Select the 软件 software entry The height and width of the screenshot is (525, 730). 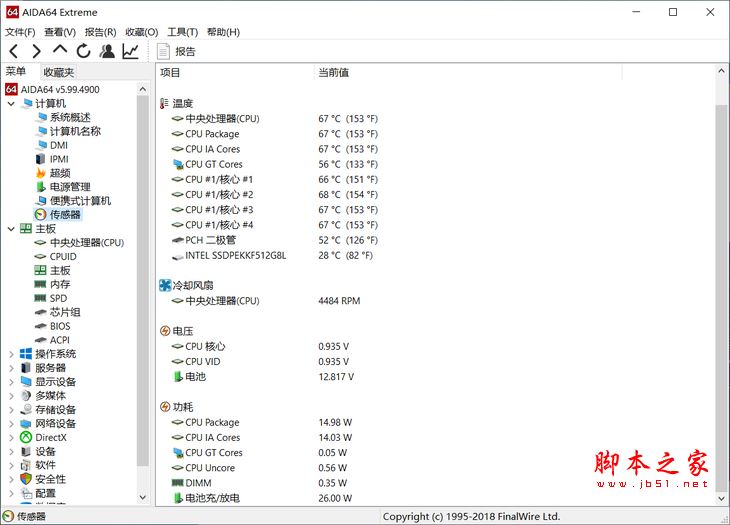45,465
